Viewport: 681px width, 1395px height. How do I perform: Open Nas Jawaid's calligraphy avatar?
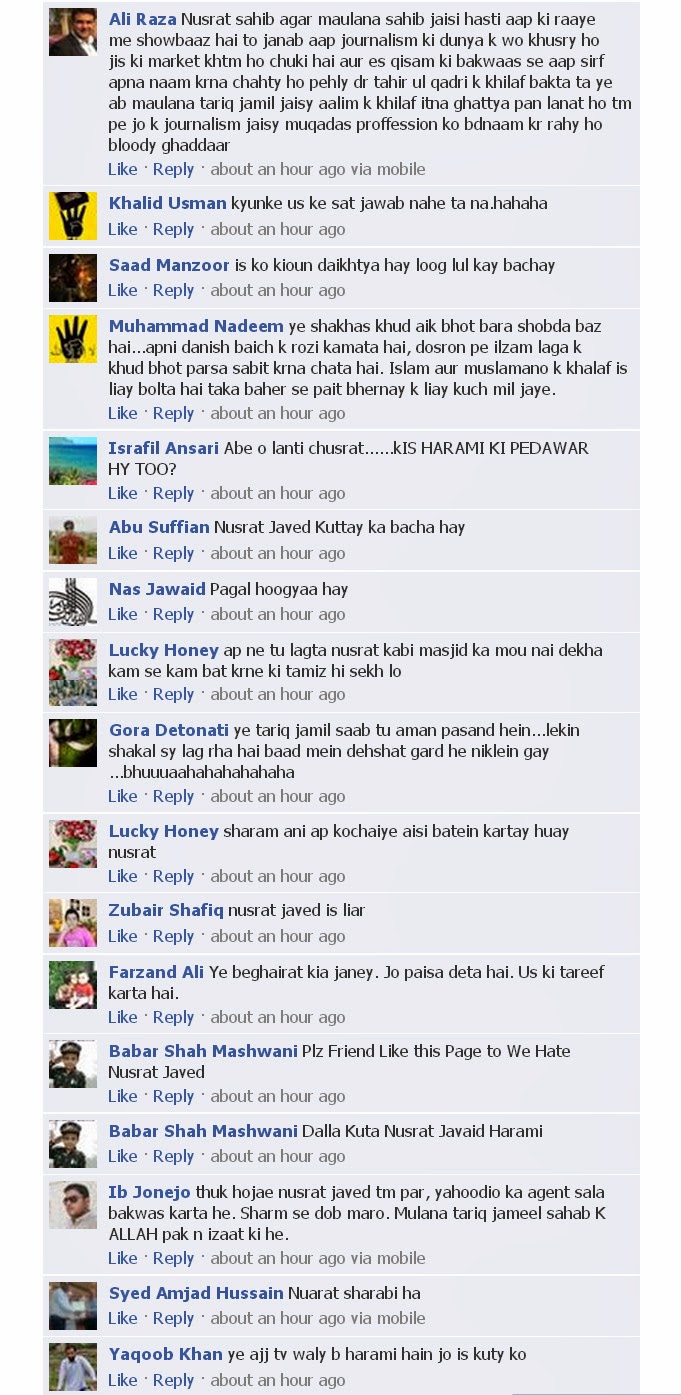coord(73,602)
